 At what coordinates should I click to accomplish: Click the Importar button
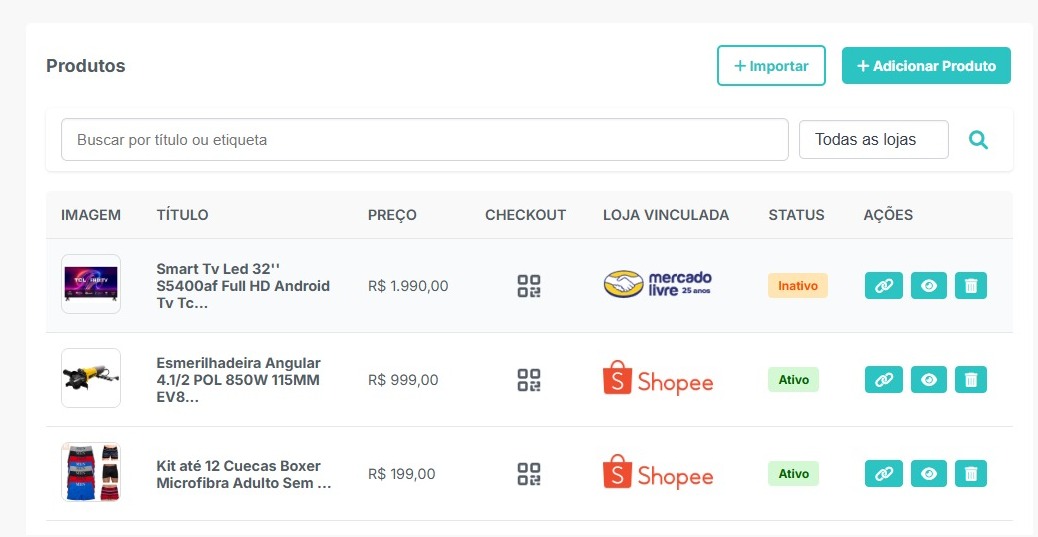[770, 66]
